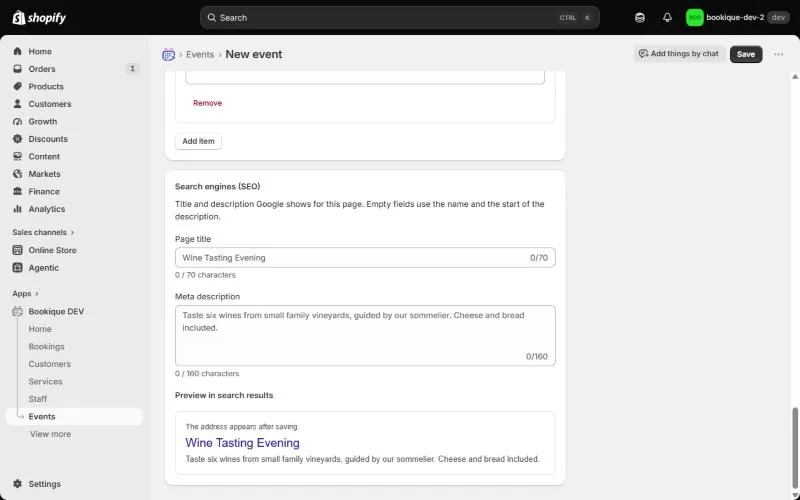800x500 pixels.
Task: Click the Home icon in sidebar
Action: coord(17,52)
